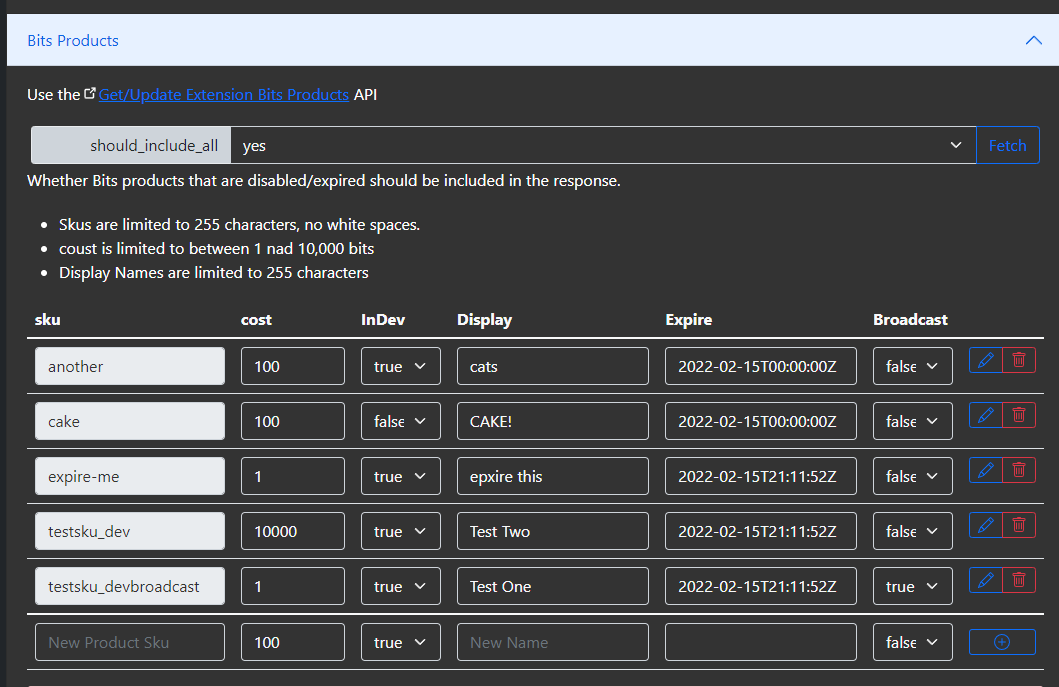Delete the "testsku_devbroadcast" product

tap(1019, 580)
